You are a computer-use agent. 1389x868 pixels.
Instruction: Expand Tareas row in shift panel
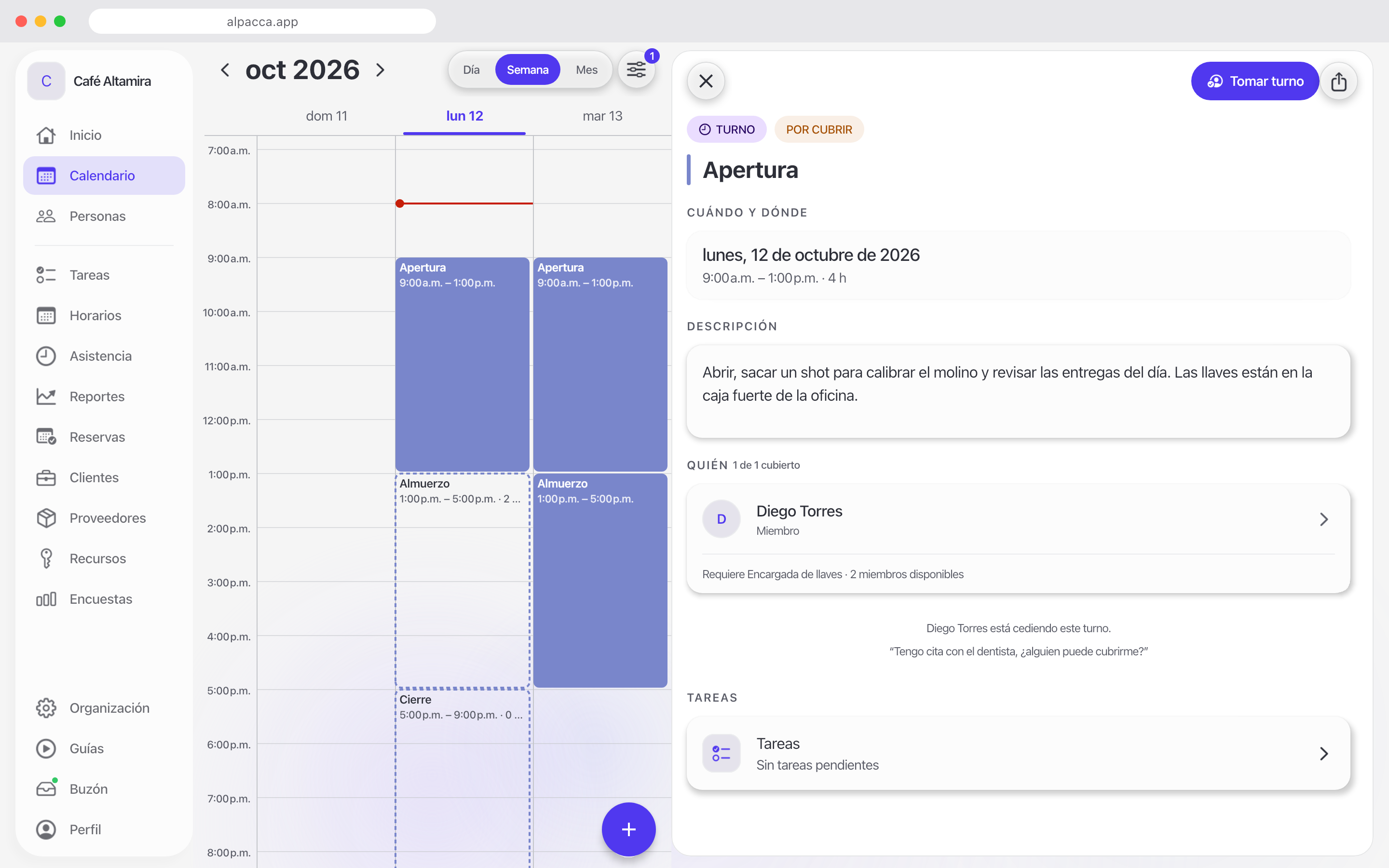point(1018,753)
